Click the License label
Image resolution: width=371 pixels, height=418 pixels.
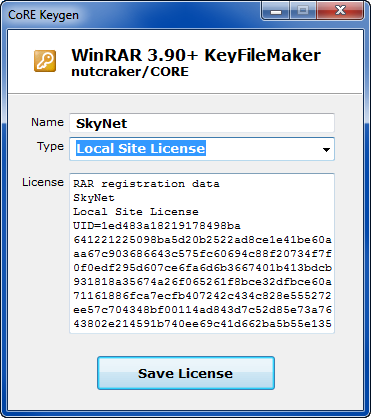[x=43, y=182]
